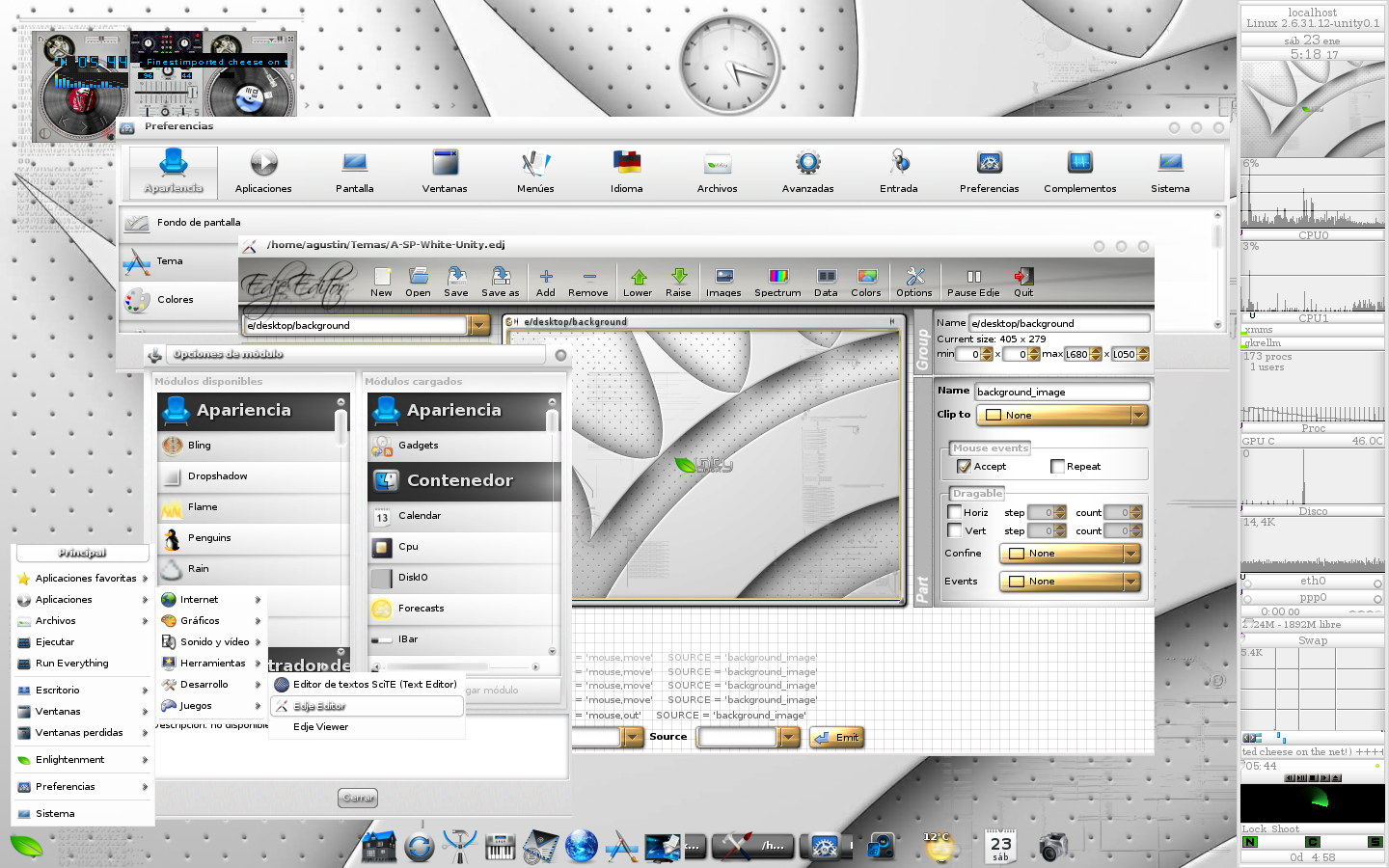Open the Options icon in Edje Editor toolbar
This screenshot has width=1389, height=868.
(913, 282)
